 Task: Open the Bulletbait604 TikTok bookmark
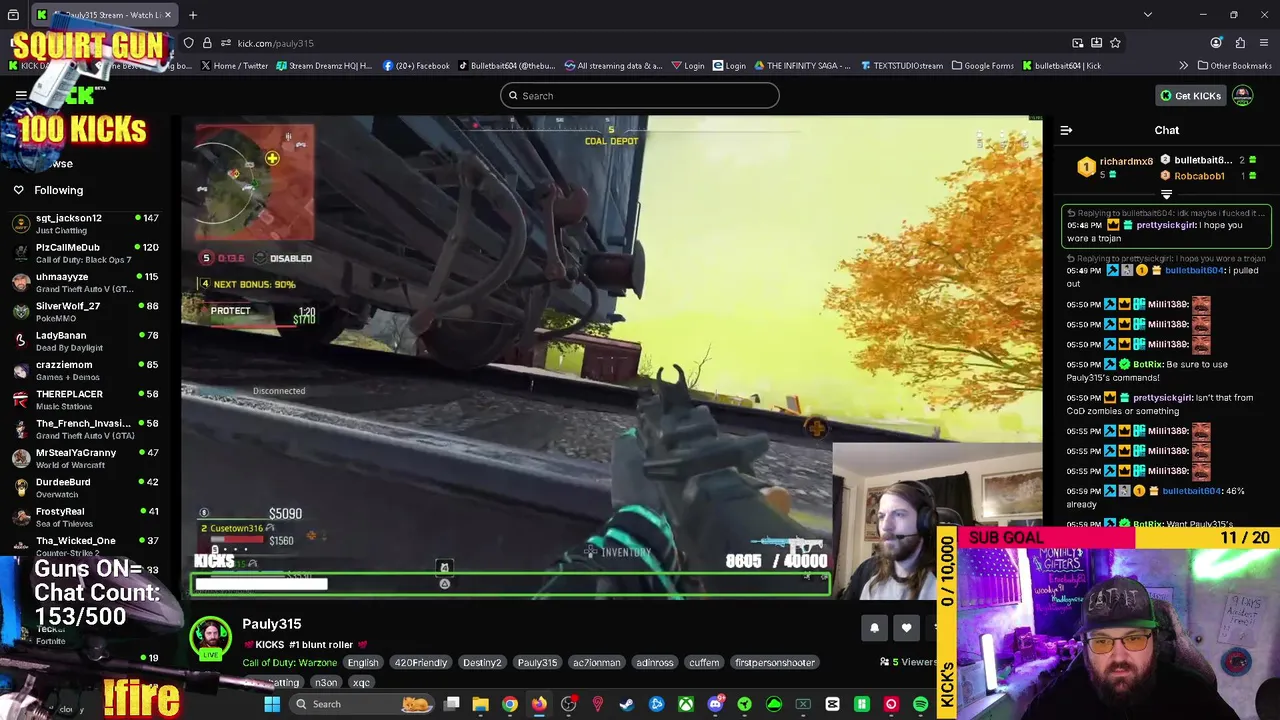click(506, 66)
